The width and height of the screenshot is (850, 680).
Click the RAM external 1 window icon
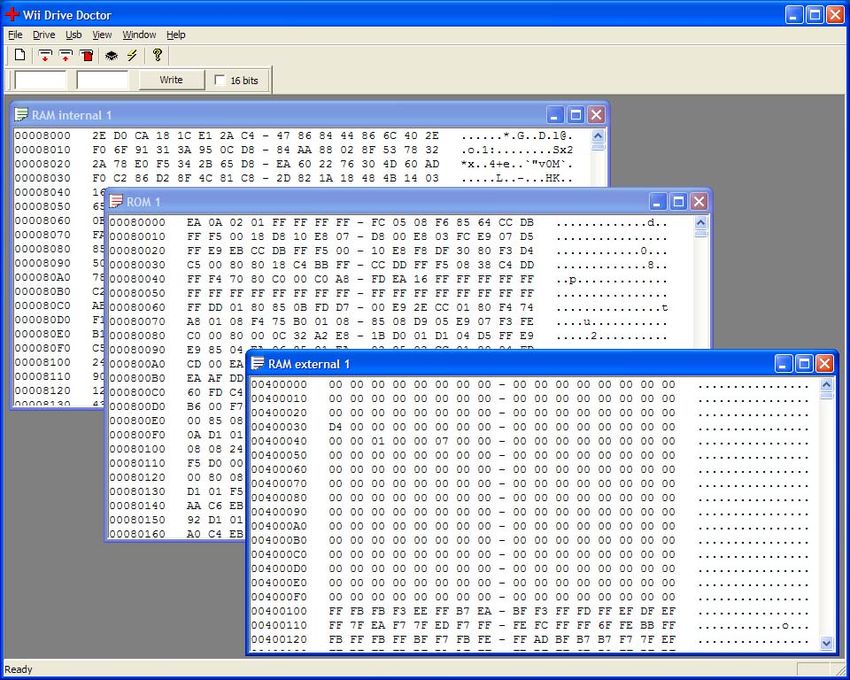(258, 363)
